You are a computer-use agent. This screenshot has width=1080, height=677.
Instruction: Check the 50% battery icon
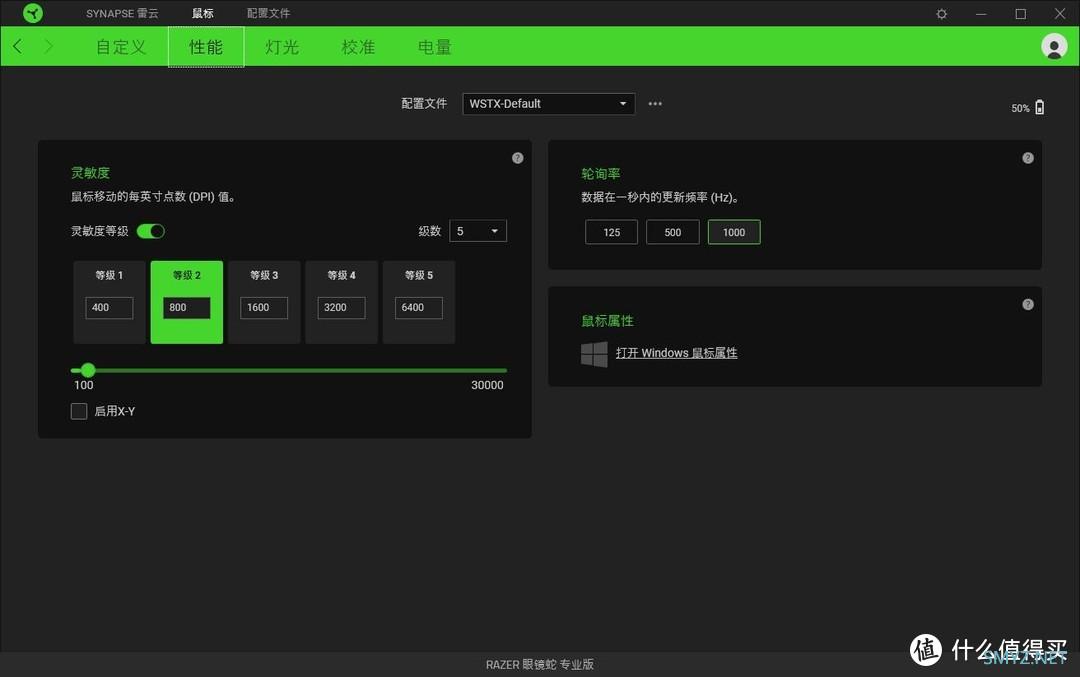point(1039,107)
